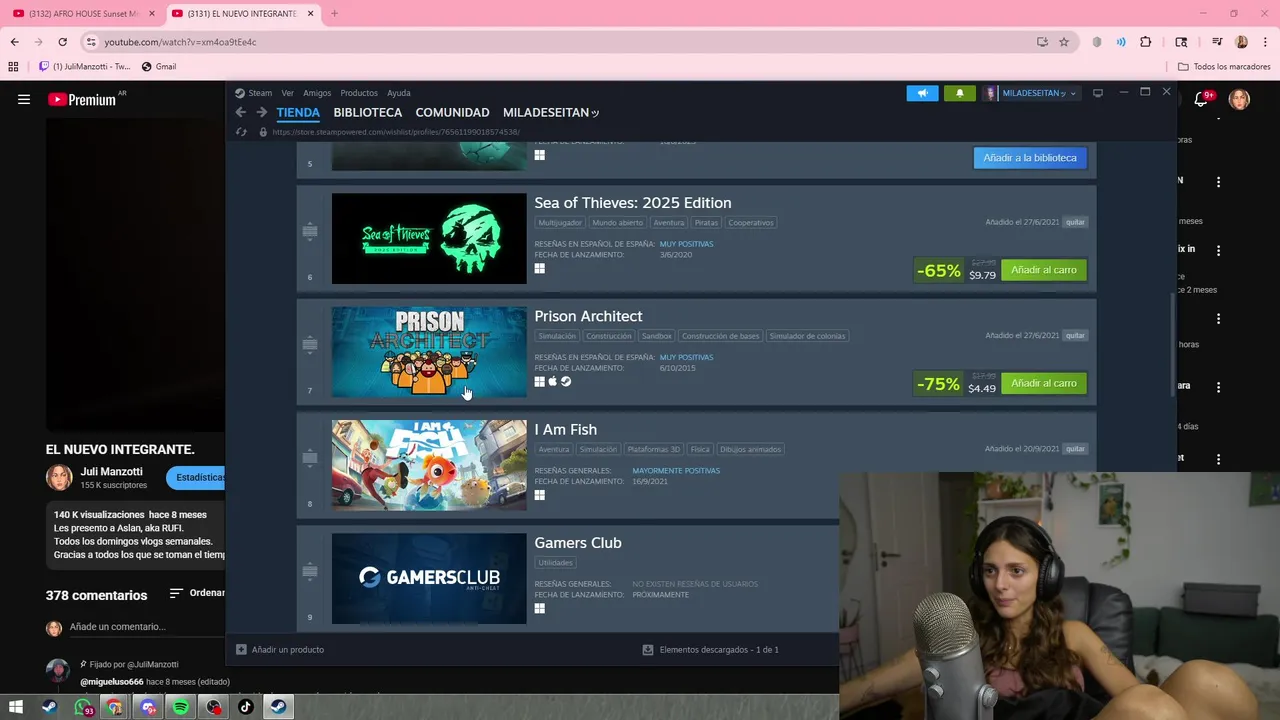Open YouTube notifications bell
Screen dimensions: 1280x720
click(1201, 99)
